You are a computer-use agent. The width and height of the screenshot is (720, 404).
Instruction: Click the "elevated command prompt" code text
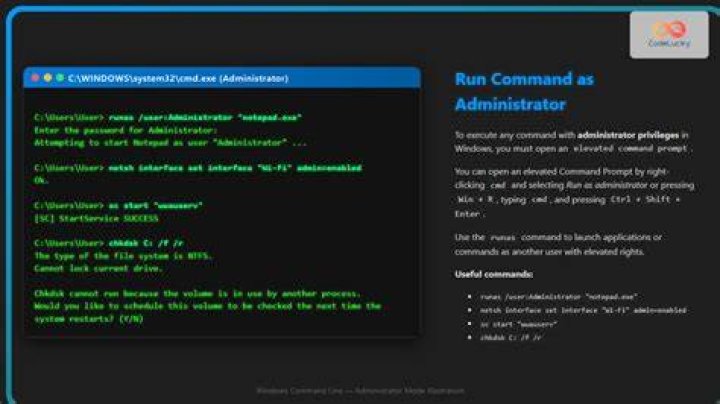[x=630, y=149]
